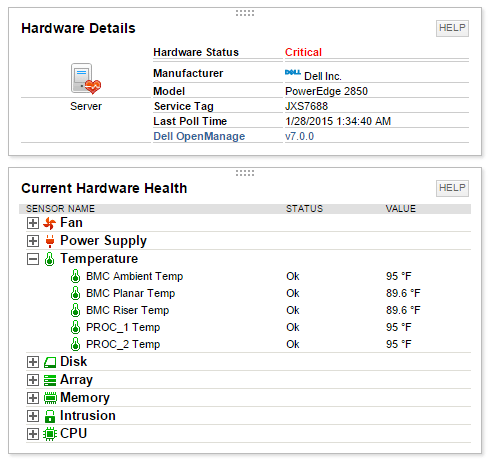Click the Dell manufacturer logo
The height and width of the screenshot is (461, 491).
[293, 72]
